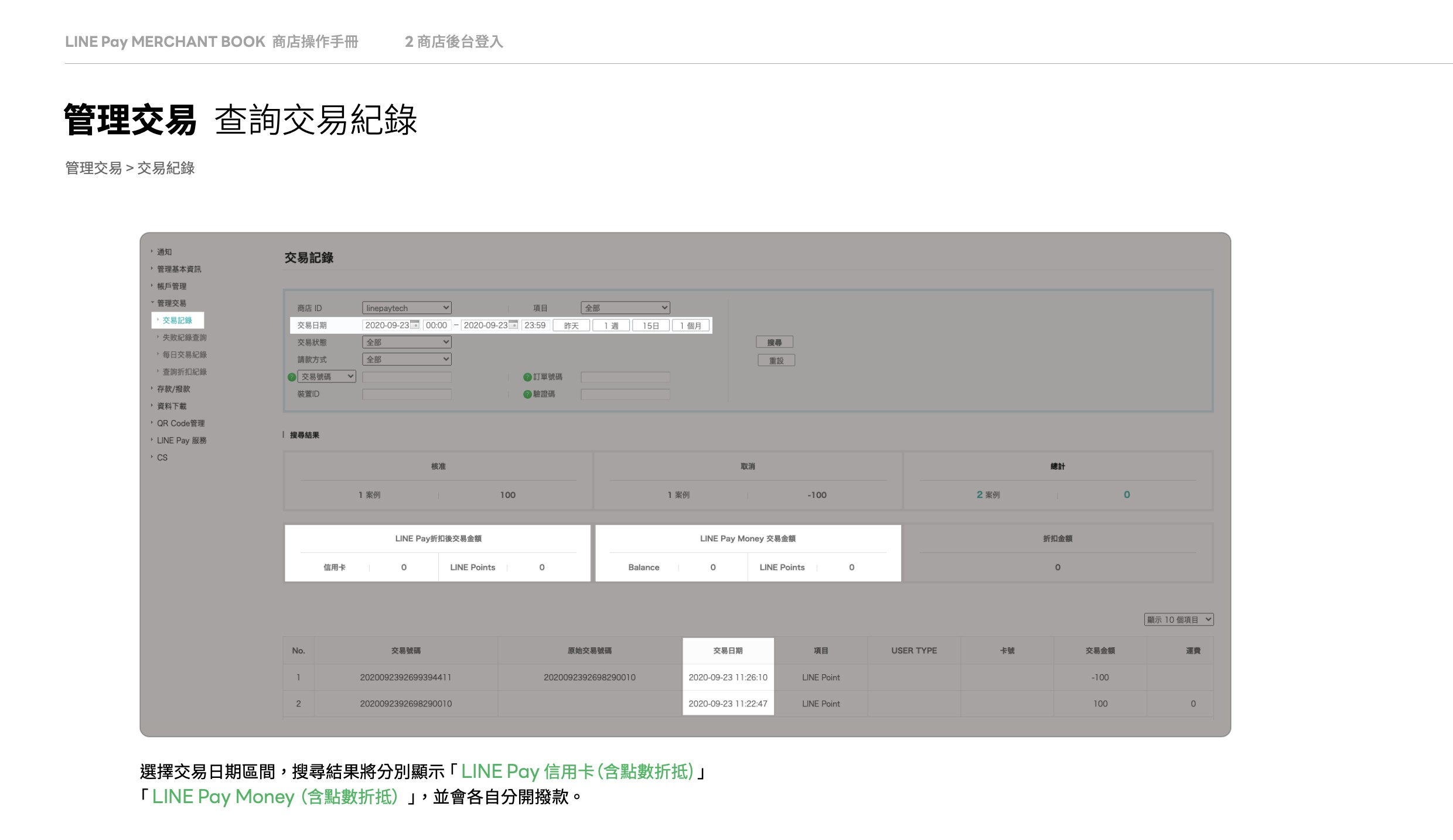Screen dimensions: 1453x840
Task: Open the 交易狀態 dropdown
Action: pos(407,342)
